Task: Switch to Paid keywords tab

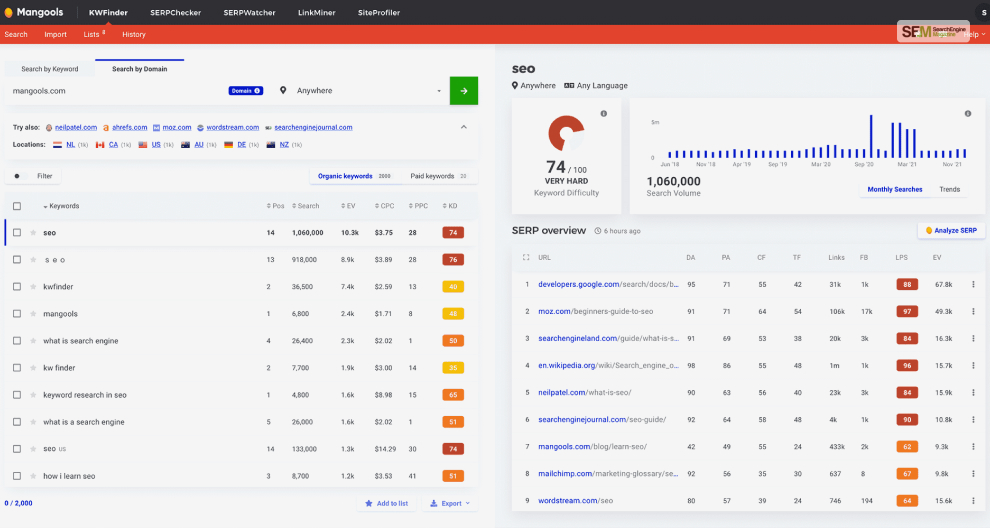Action: [439, 176]
